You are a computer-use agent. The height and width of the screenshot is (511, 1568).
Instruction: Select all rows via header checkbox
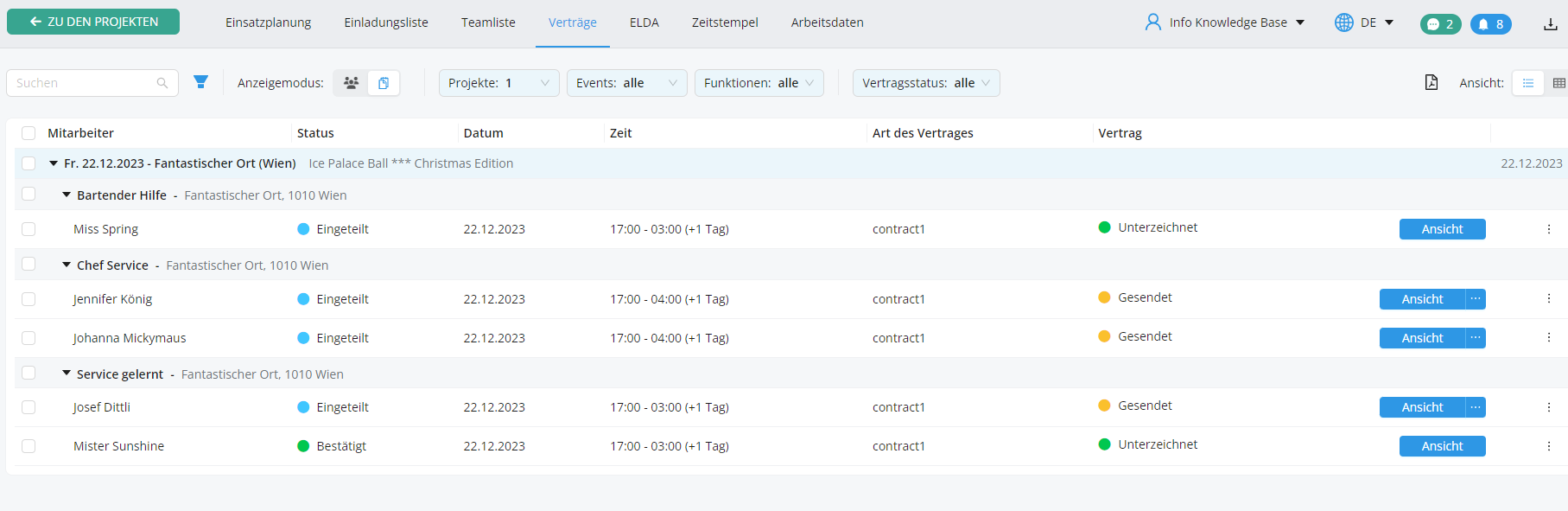pos(29,133)
